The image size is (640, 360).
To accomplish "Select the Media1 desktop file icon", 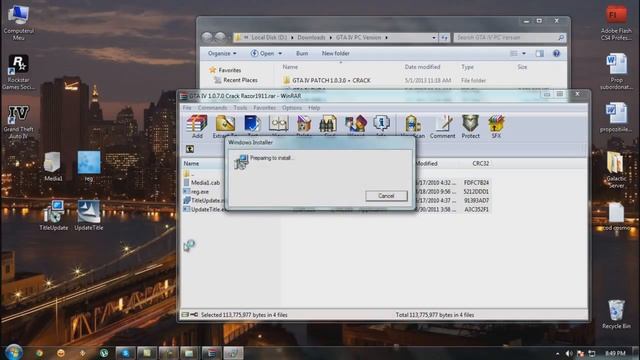I will [53, 167].
